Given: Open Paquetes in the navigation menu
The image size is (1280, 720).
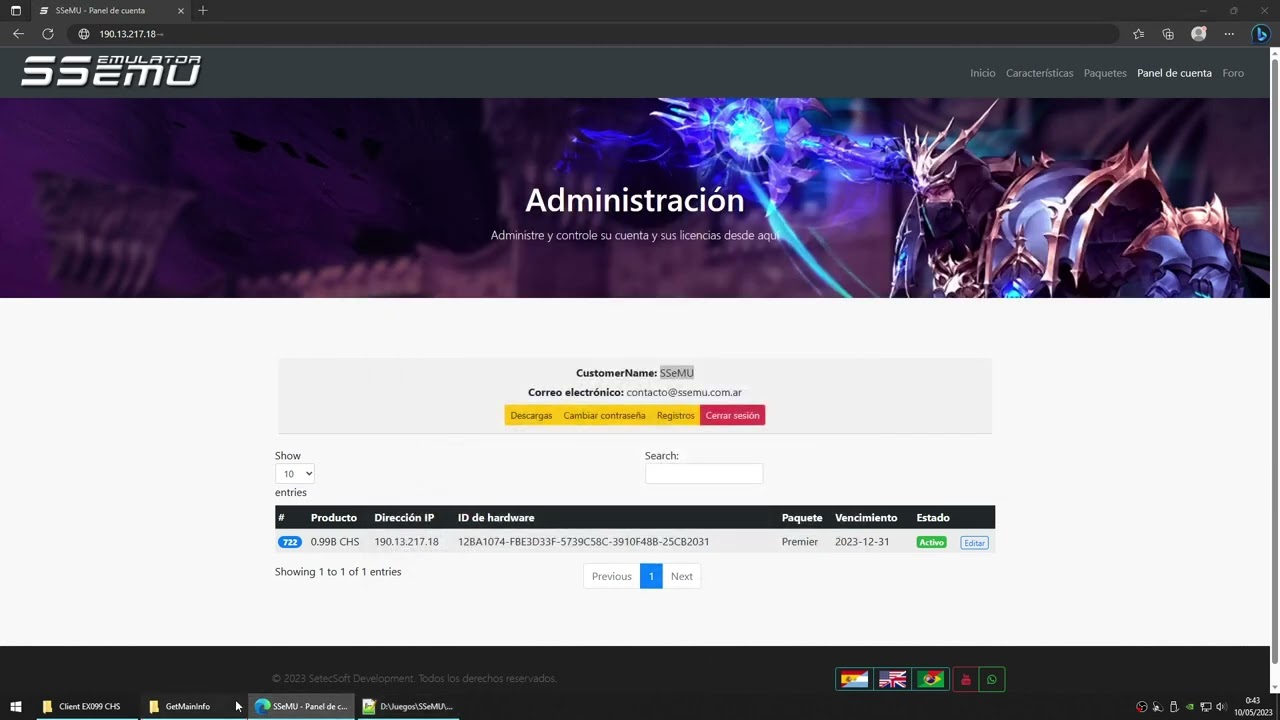Looking at the screenshot, I should 1105,73.
